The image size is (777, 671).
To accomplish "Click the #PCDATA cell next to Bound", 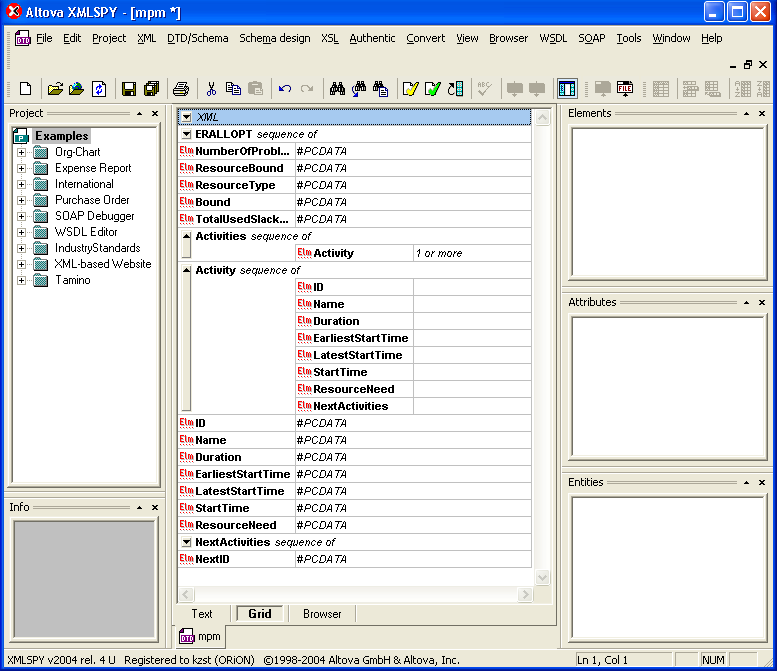I will tap(413, 202).
